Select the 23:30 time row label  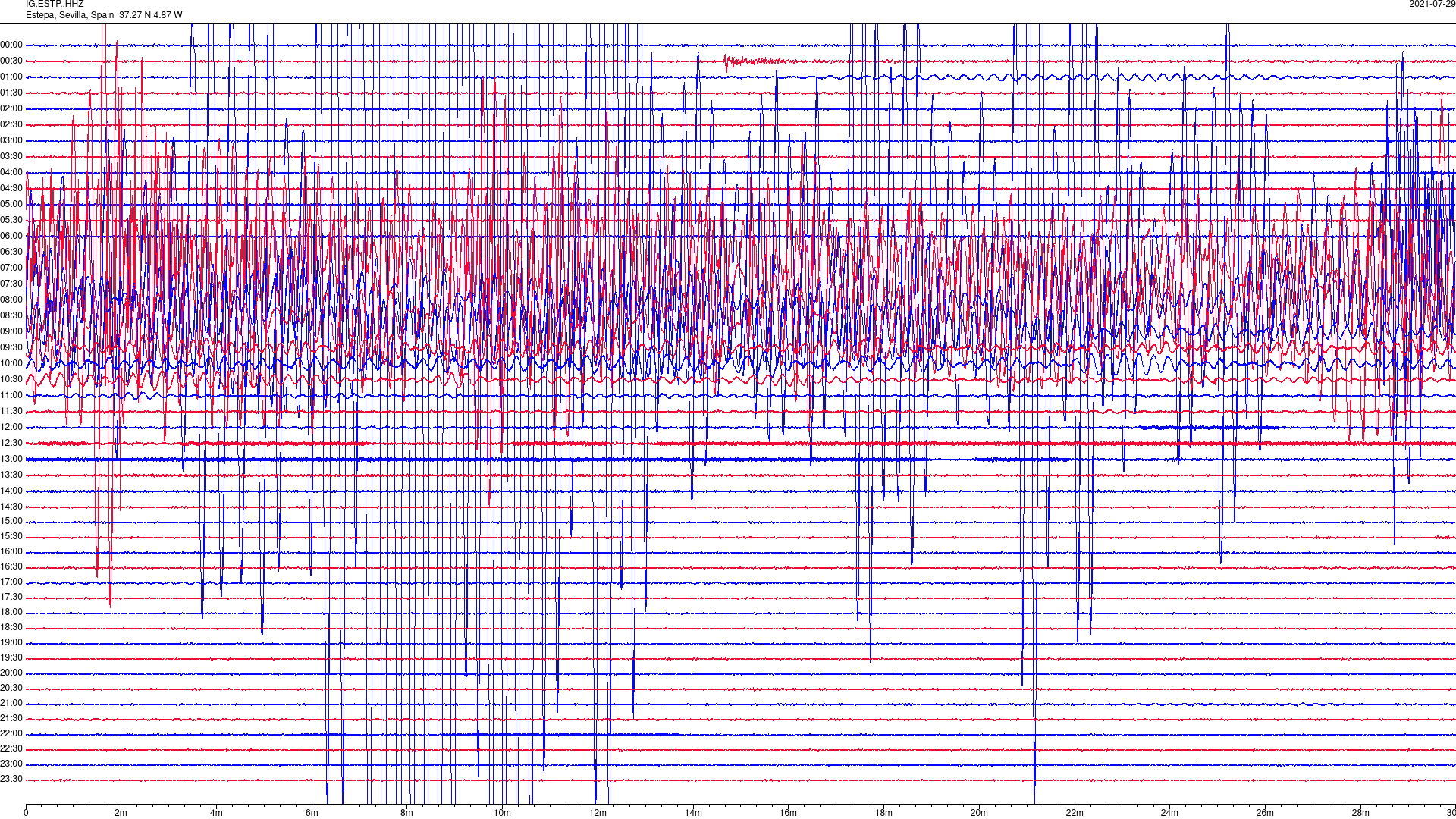click(x=11, y=780)
